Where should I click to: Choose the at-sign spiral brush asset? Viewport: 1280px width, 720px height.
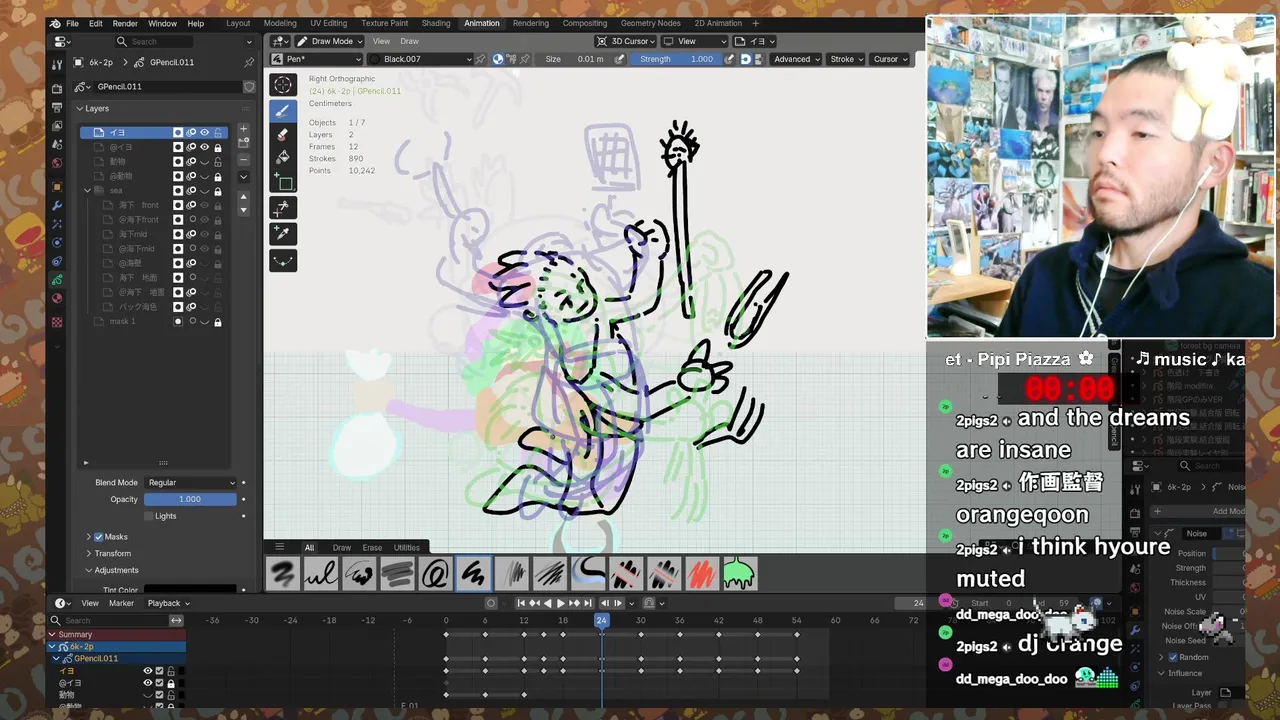(435, 574)
